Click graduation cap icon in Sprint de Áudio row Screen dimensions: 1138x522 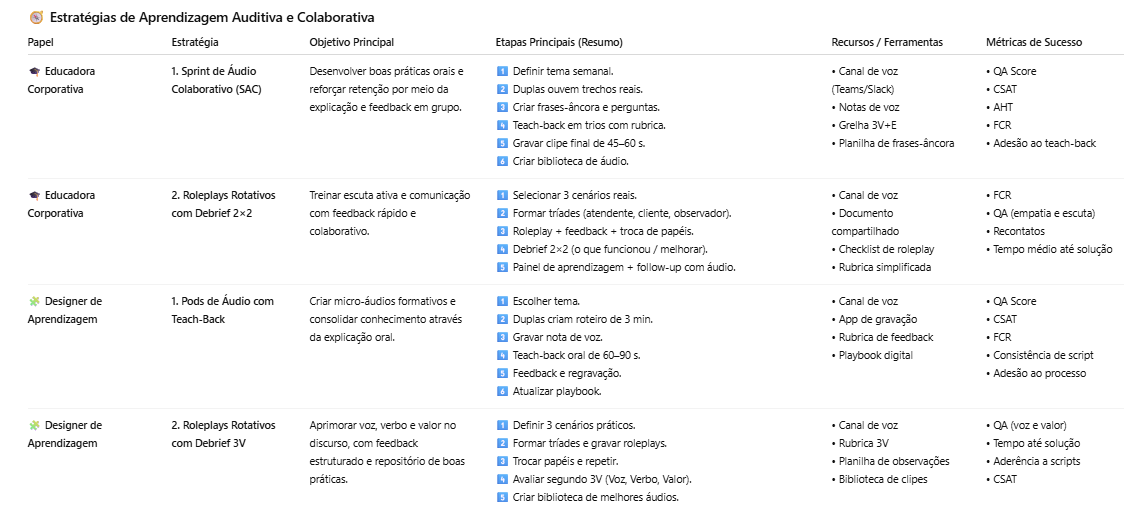click(x=34, y=72)
